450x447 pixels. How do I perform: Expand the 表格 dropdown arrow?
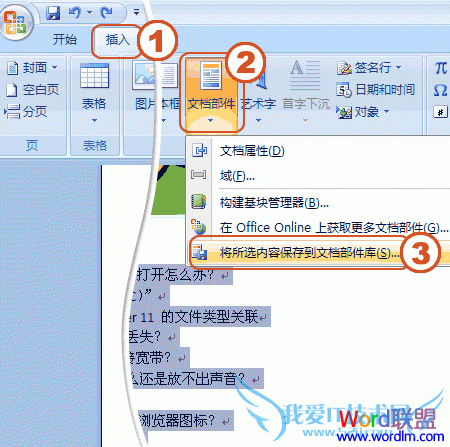click(94, 120)
